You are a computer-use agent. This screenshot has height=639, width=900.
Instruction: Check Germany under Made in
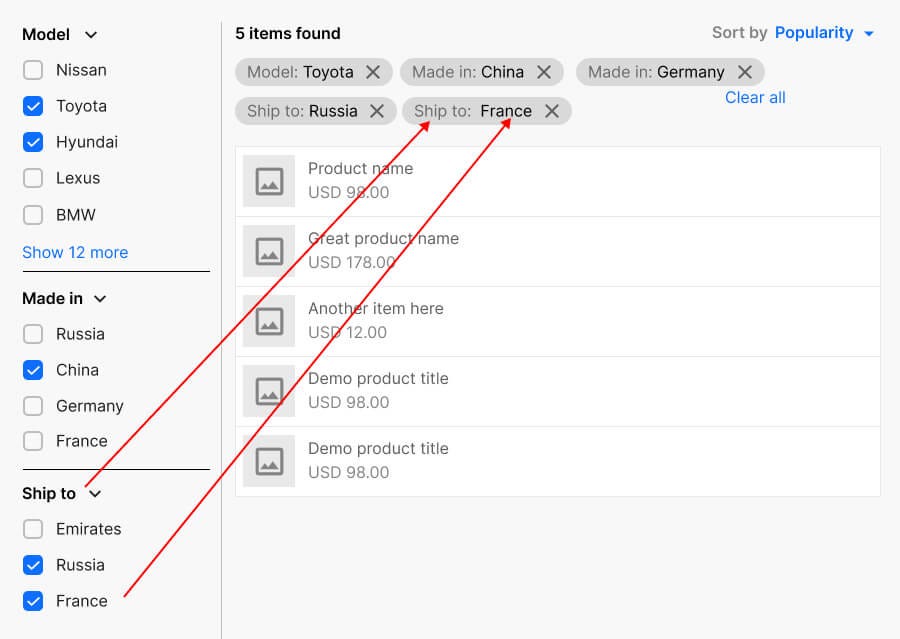click(x=33, y=406)
